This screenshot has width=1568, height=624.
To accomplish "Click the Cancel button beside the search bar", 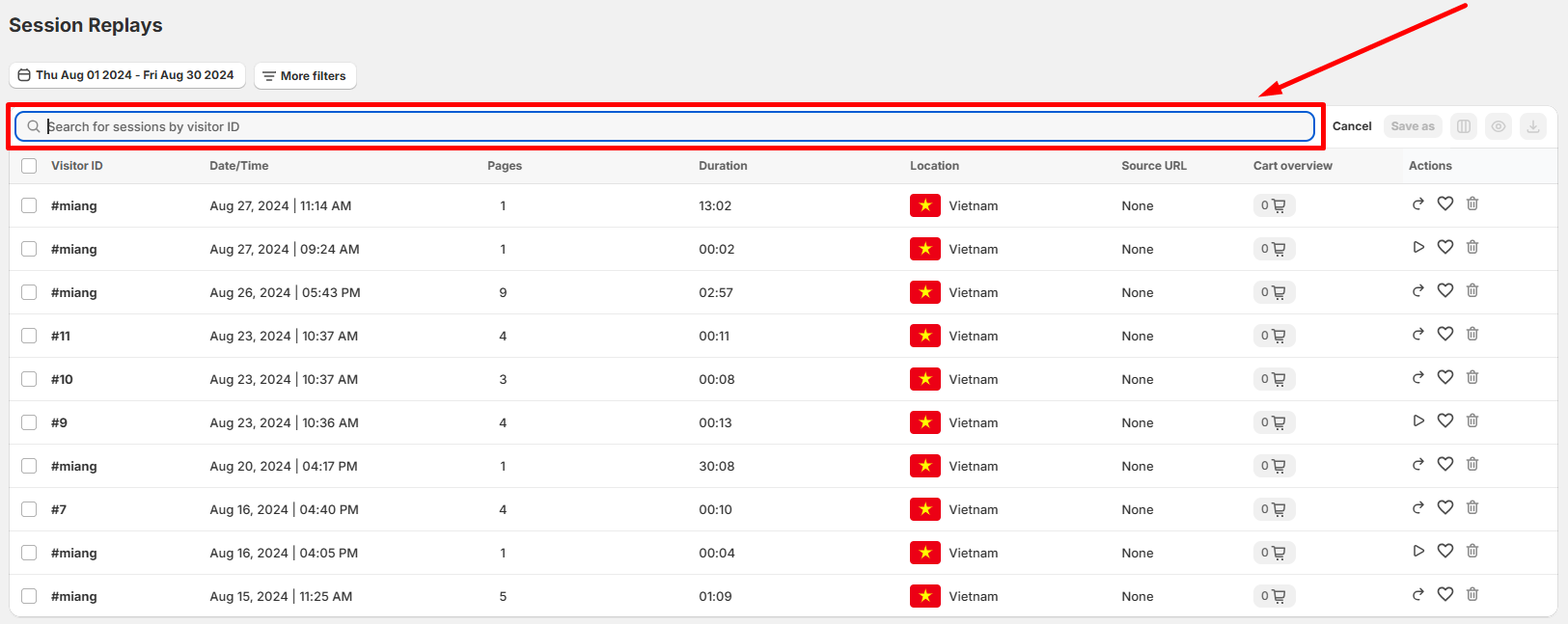I will click(1351, 126).
